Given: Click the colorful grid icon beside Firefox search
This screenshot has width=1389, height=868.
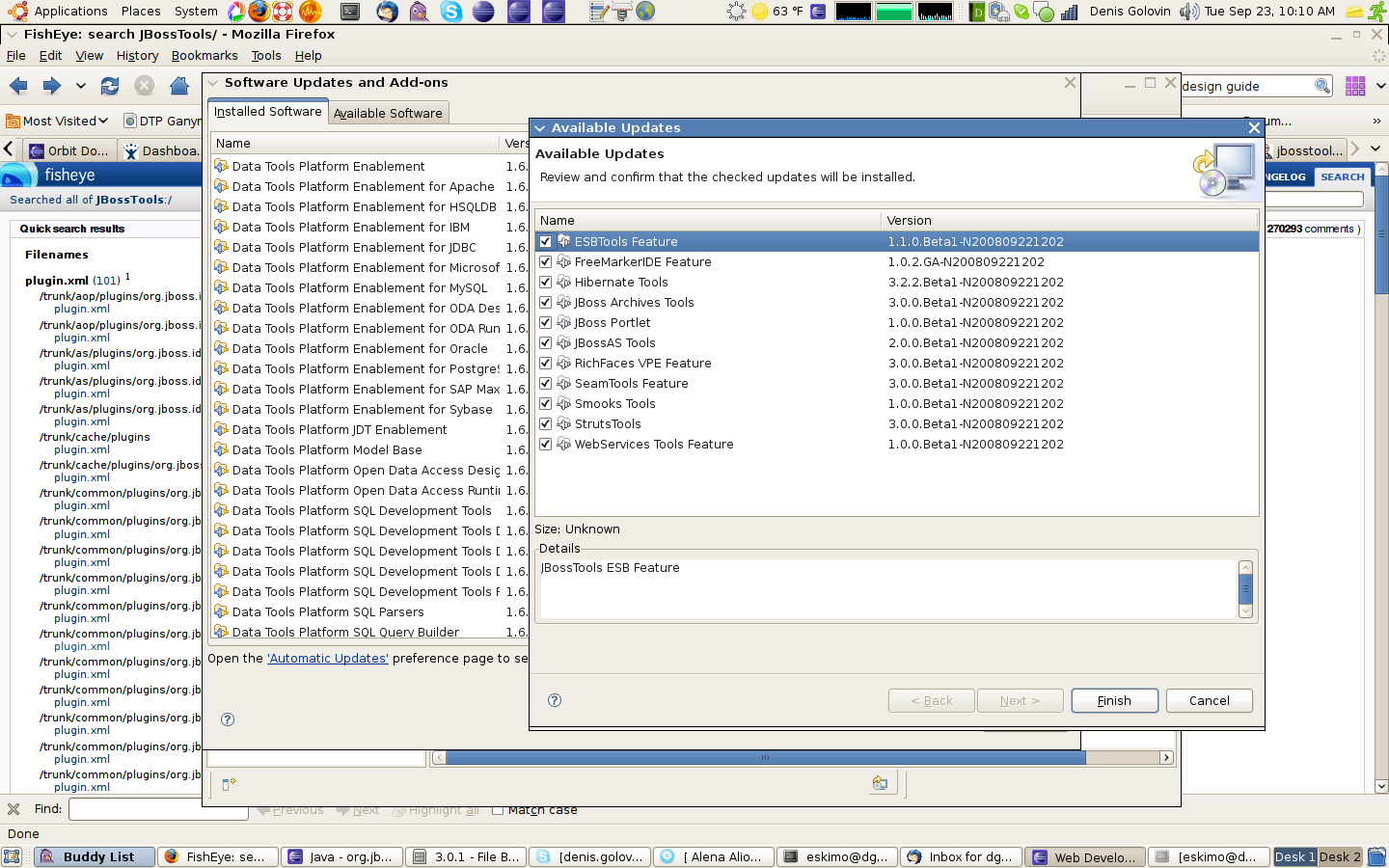Looking at the screenshot, I should pos(1355,87).
